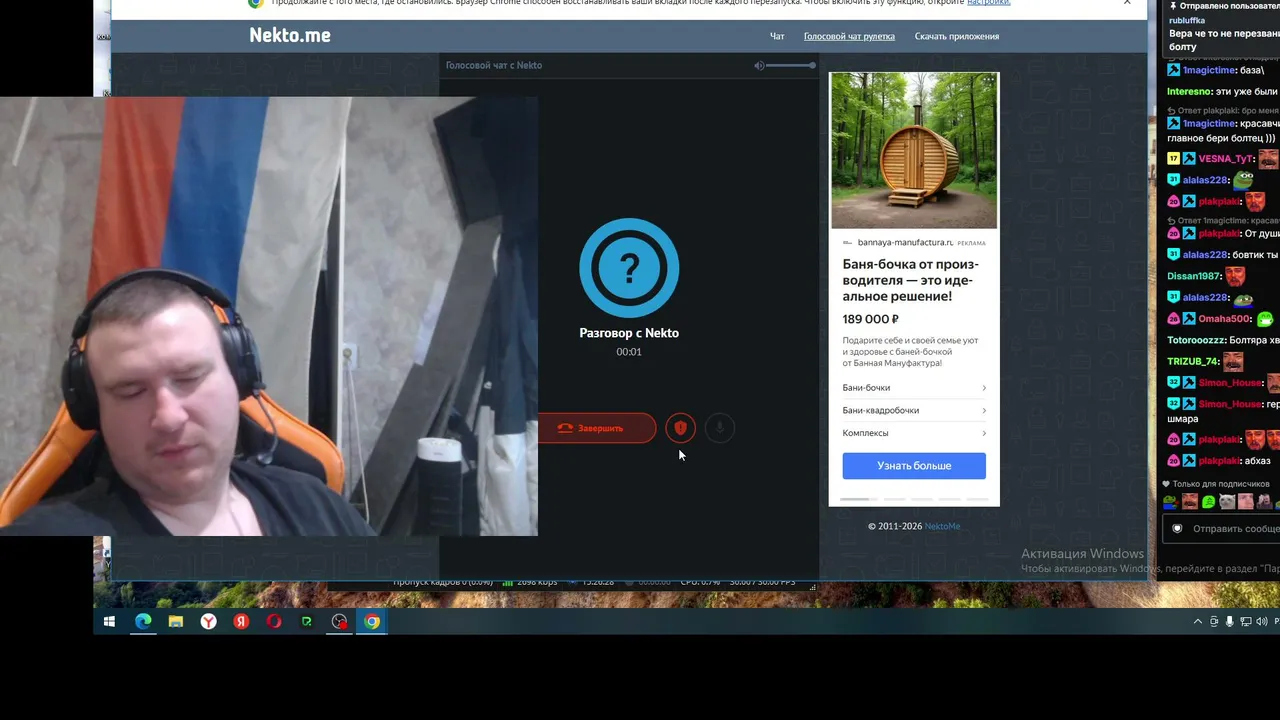The height and width of the screenshot is (720, 1280).
Task: Open Голосовой чат рулетка menu item
Action: pos(849,36)
